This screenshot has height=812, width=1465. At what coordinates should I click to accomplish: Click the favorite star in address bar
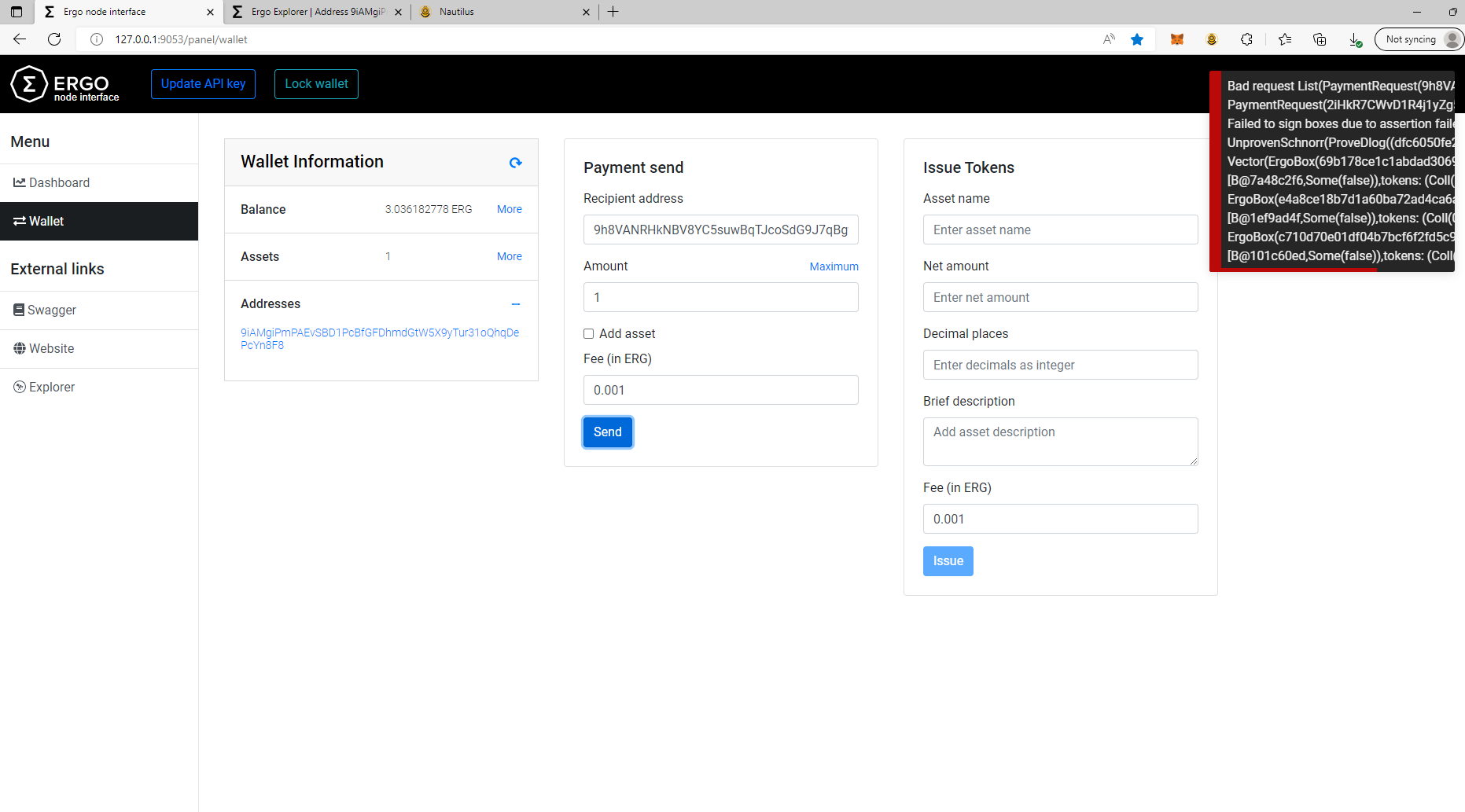pyautogui.click(x=1137, y=39)
